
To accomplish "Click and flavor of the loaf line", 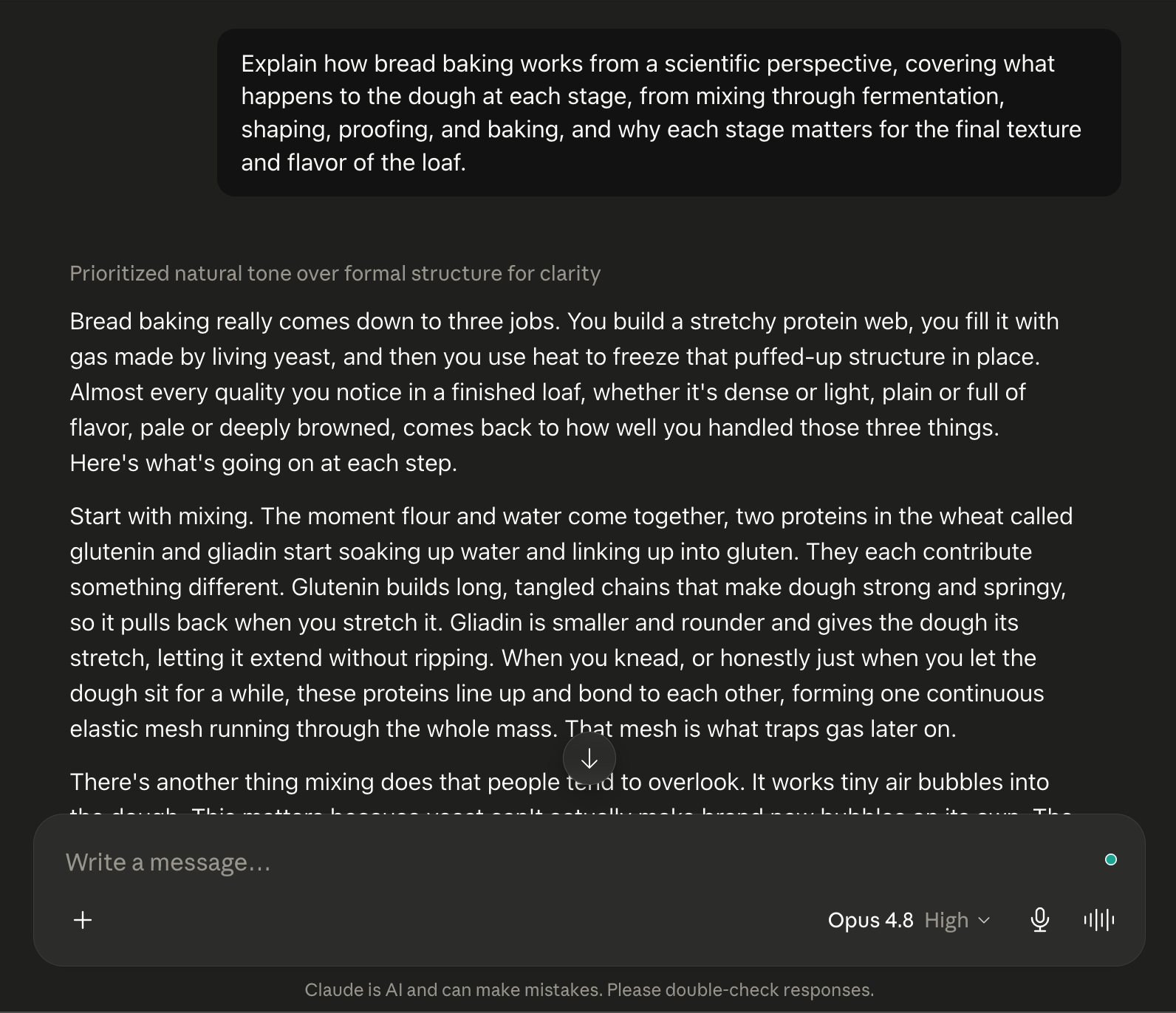I will tap(353, 162).
